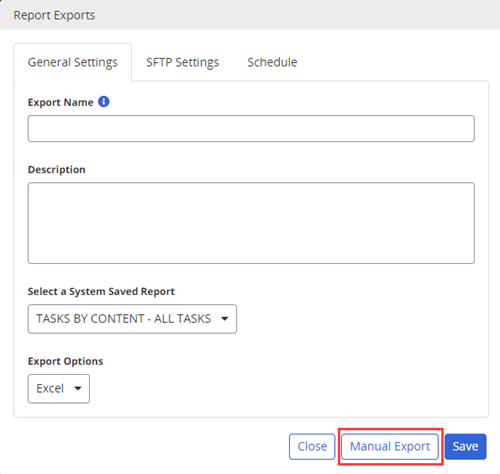Click inside the Description text area

(x=251, y=223)
